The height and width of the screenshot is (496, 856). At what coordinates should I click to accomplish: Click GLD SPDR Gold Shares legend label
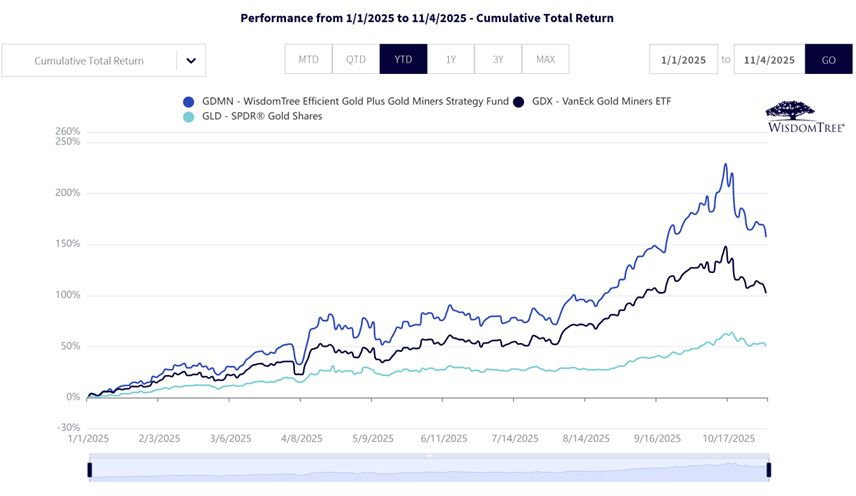(x=262, y=116)
